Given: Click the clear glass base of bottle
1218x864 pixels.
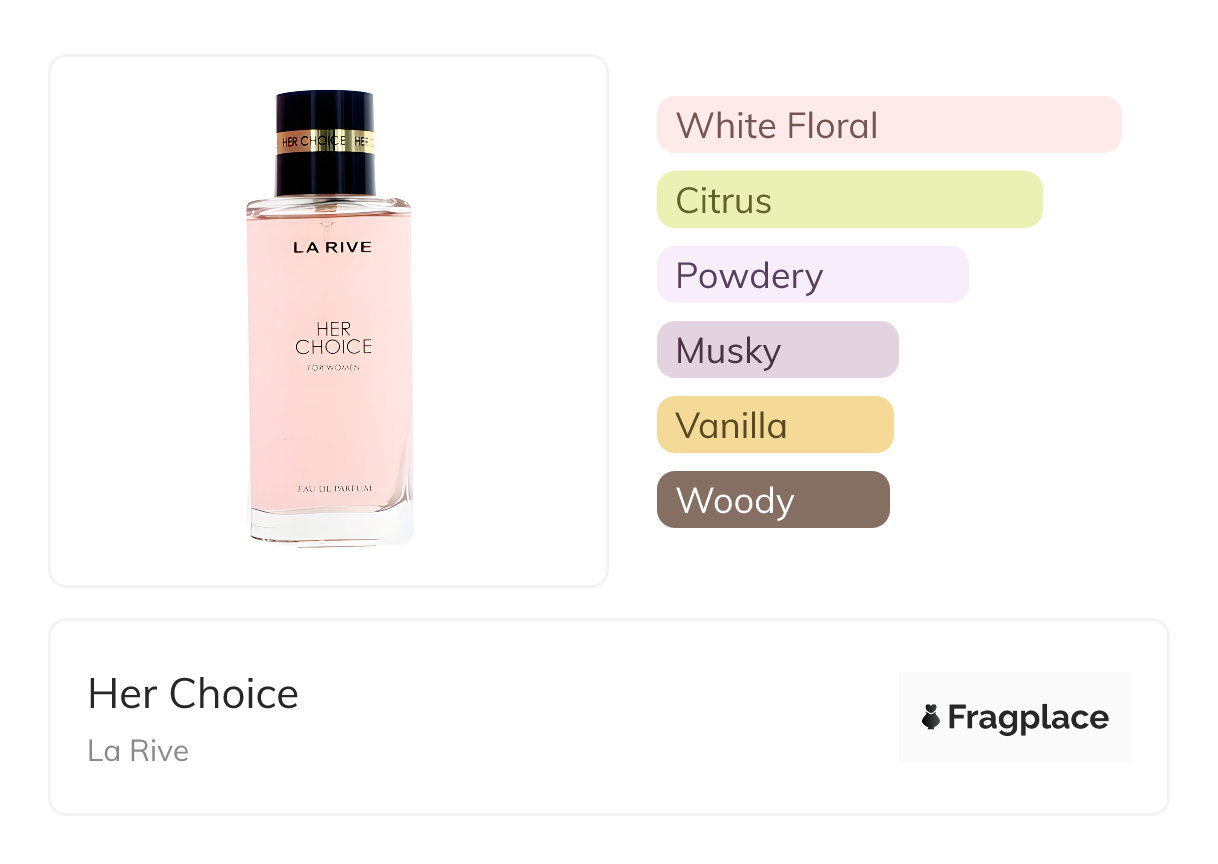Looking at the screenshot, I should tap(331, 525).
